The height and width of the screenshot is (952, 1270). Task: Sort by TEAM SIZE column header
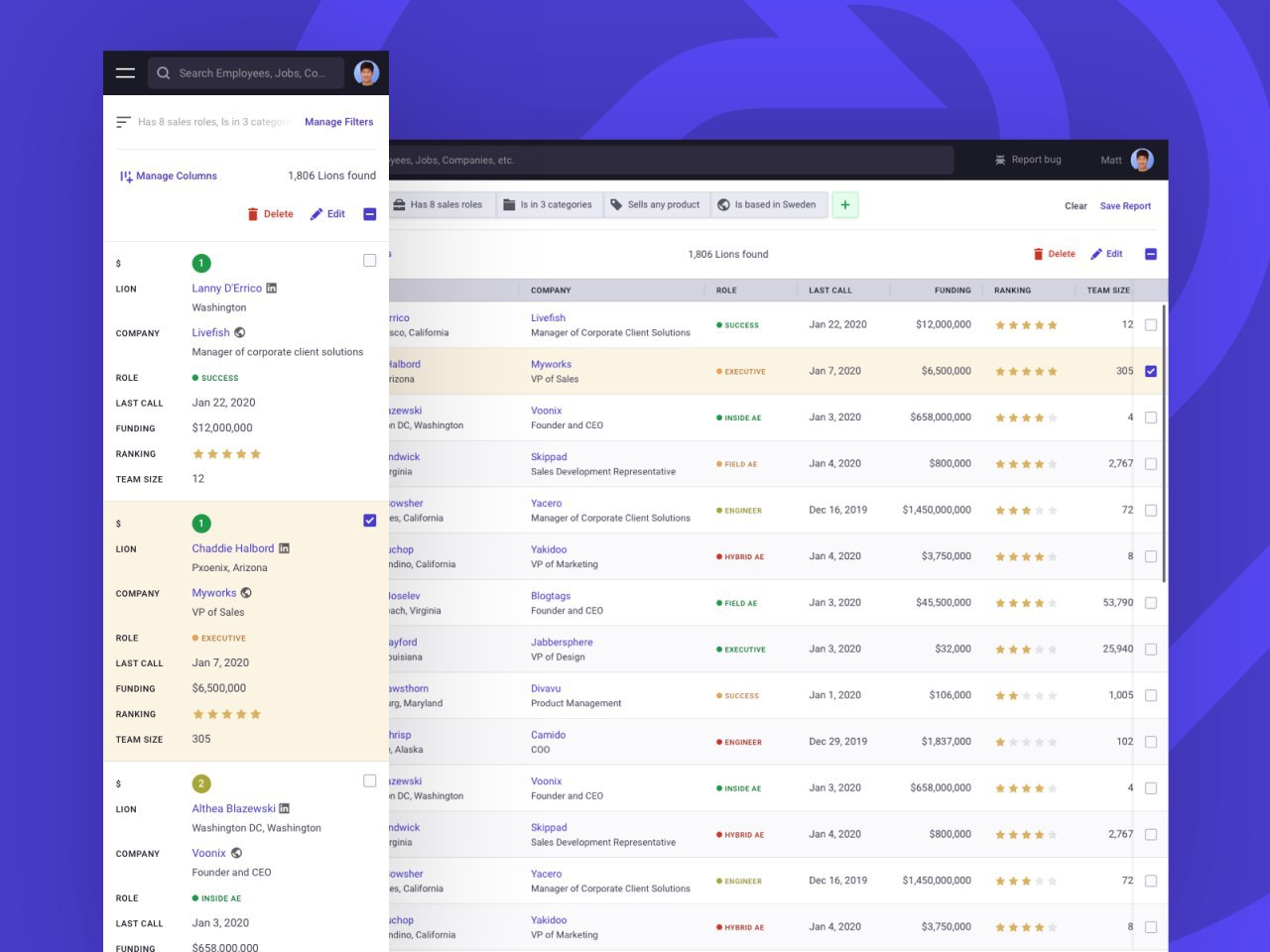coord(1108,291)
